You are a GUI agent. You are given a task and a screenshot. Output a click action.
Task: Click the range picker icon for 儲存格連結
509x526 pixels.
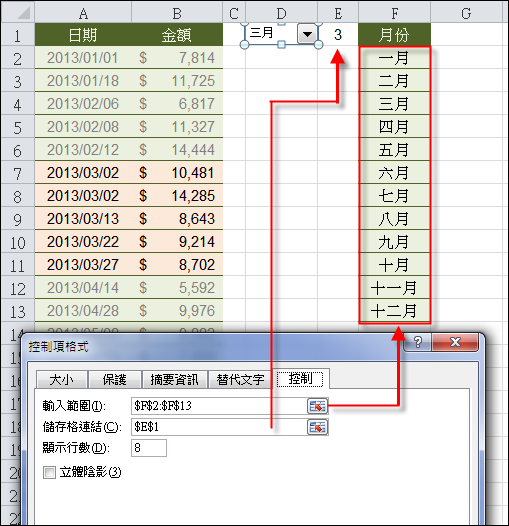pyautogui.click(x=317, y=427)
